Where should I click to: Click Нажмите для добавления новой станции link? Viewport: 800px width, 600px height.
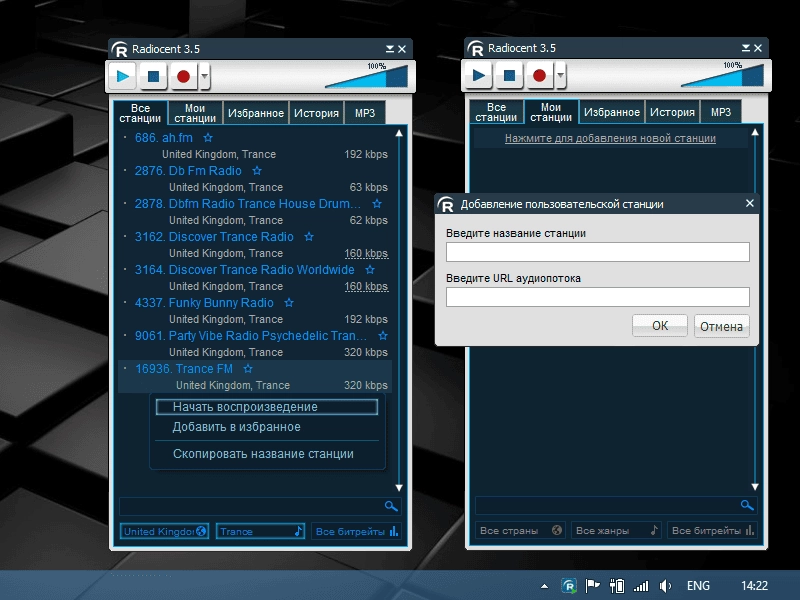click(610, 138)
